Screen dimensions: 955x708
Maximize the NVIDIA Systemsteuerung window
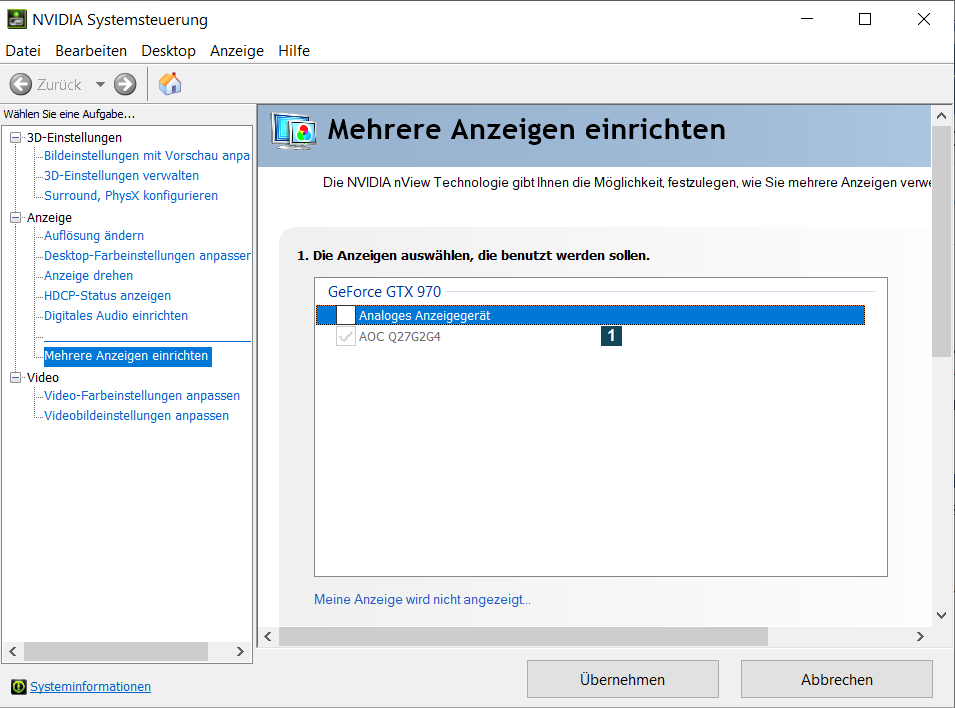point(865,19)
